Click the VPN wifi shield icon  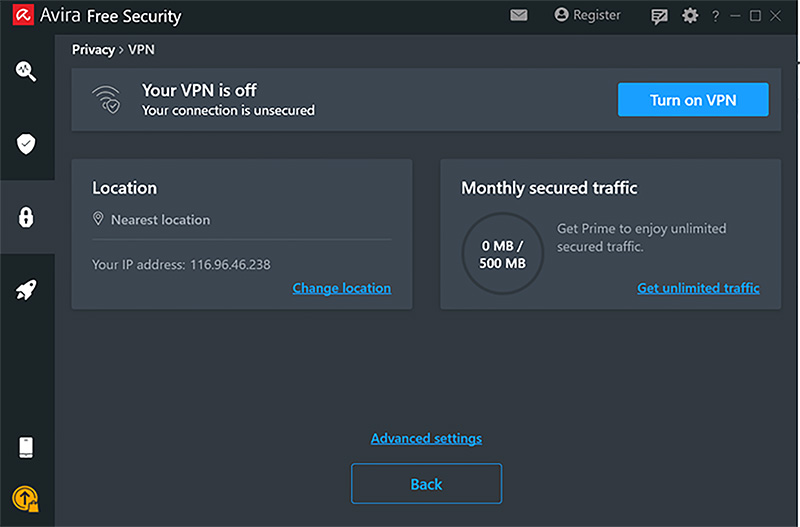point(106,99)
